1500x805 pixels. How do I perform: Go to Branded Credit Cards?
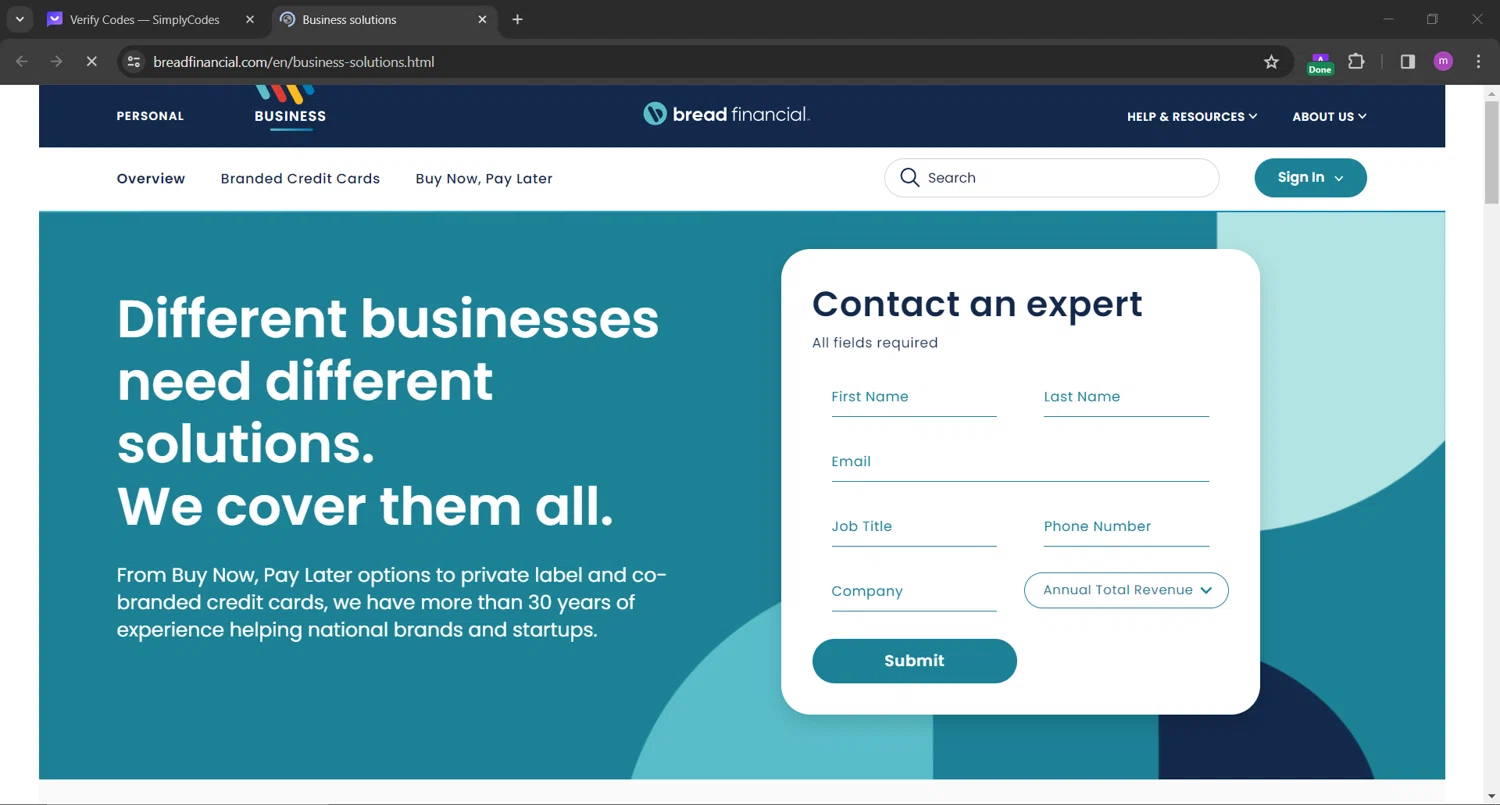pos(300,178)
